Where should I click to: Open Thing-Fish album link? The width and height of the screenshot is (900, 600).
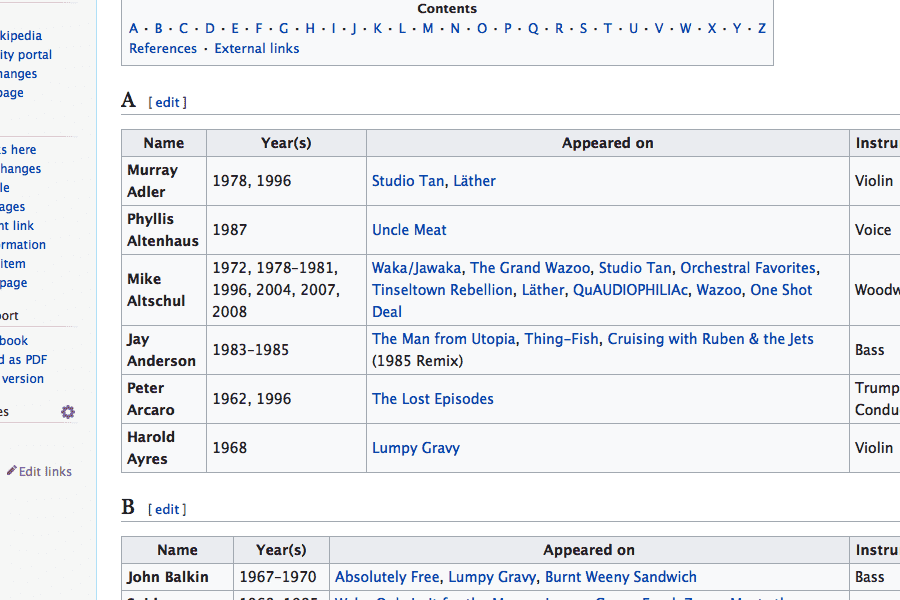coord(561,339)
